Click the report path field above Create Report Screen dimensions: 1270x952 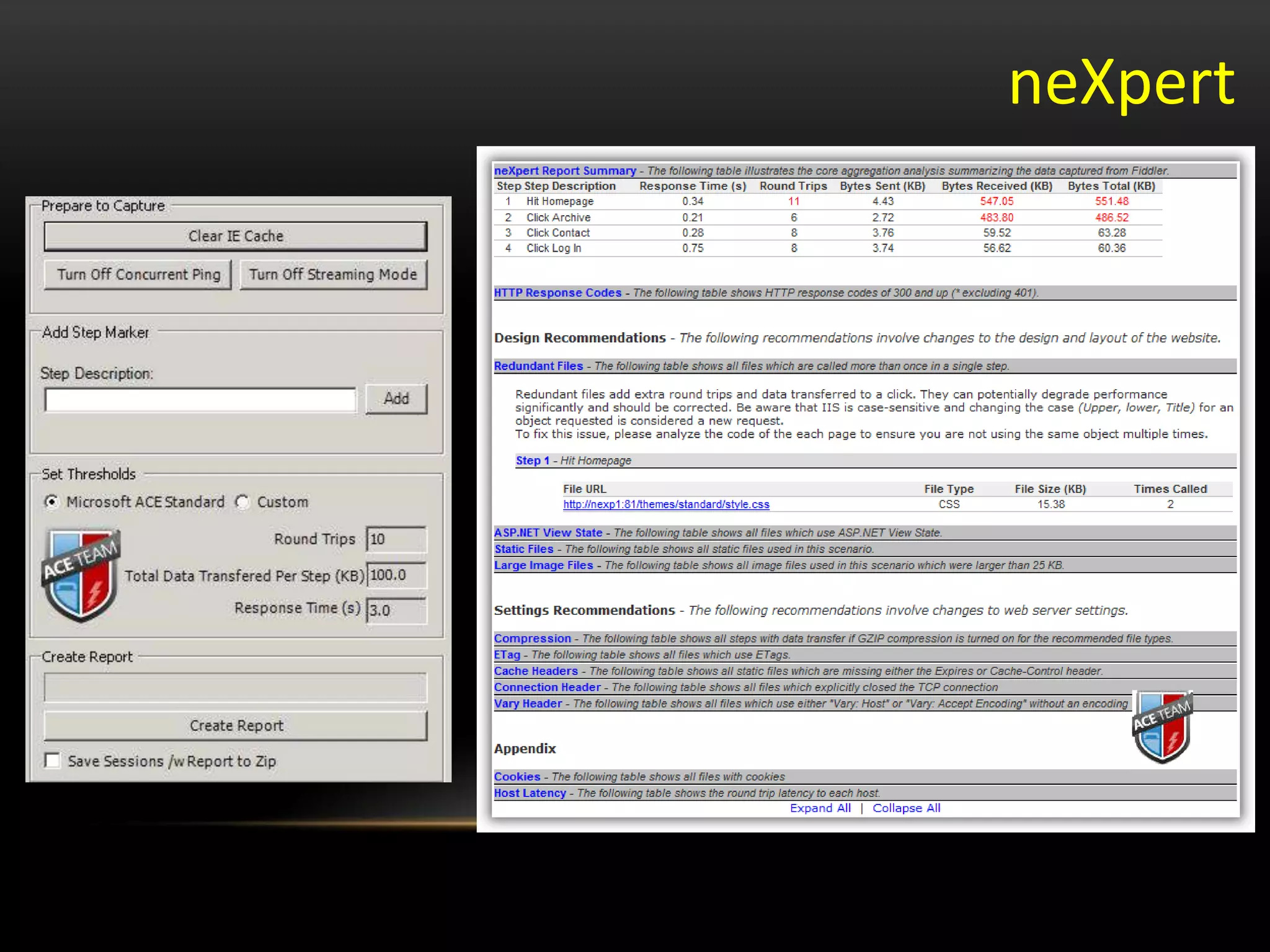[236, 687]
